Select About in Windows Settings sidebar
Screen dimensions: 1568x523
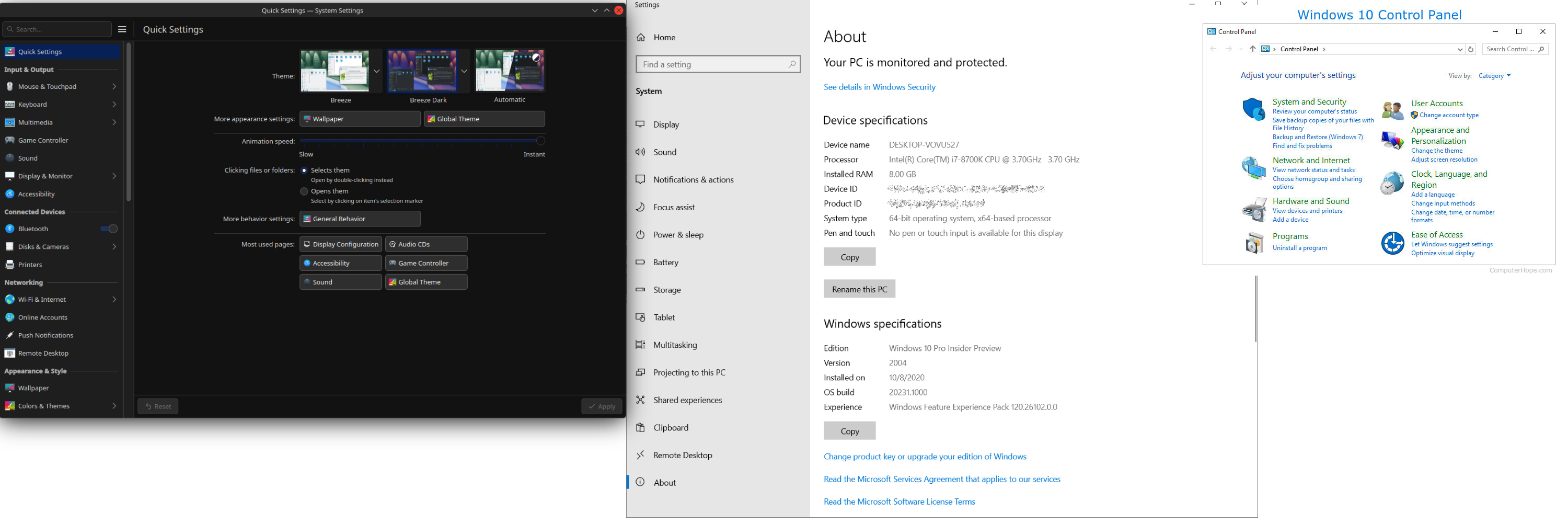(x=718, y=483)
